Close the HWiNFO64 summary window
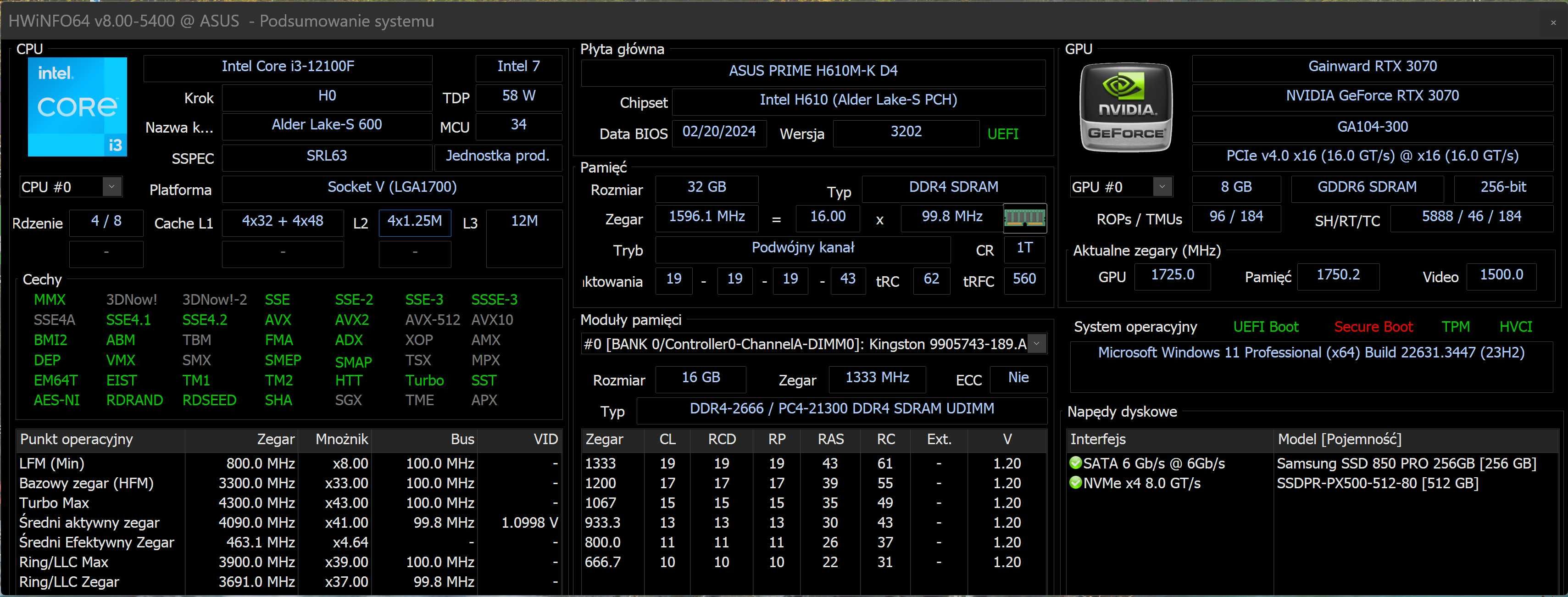This screenshot has height=597, width=1568. click(x=1553, y=22)
